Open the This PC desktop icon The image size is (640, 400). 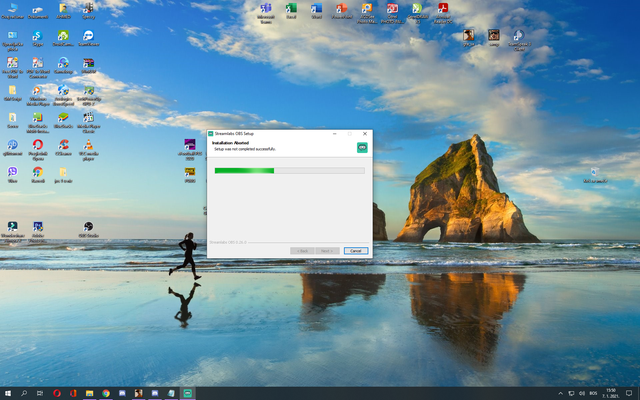[x=13, y=11]
